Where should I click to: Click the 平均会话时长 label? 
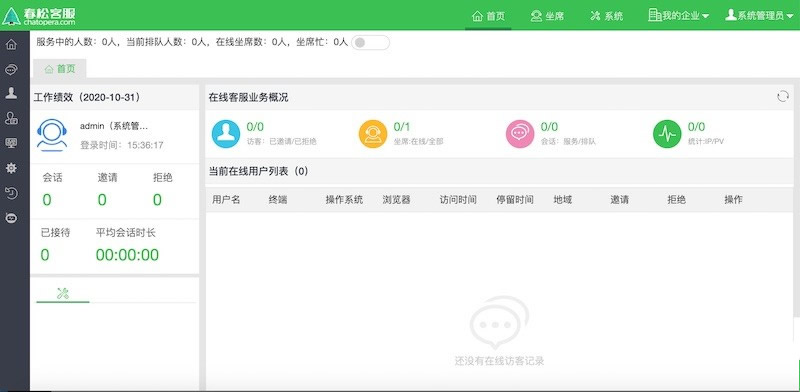click(126, 233)
